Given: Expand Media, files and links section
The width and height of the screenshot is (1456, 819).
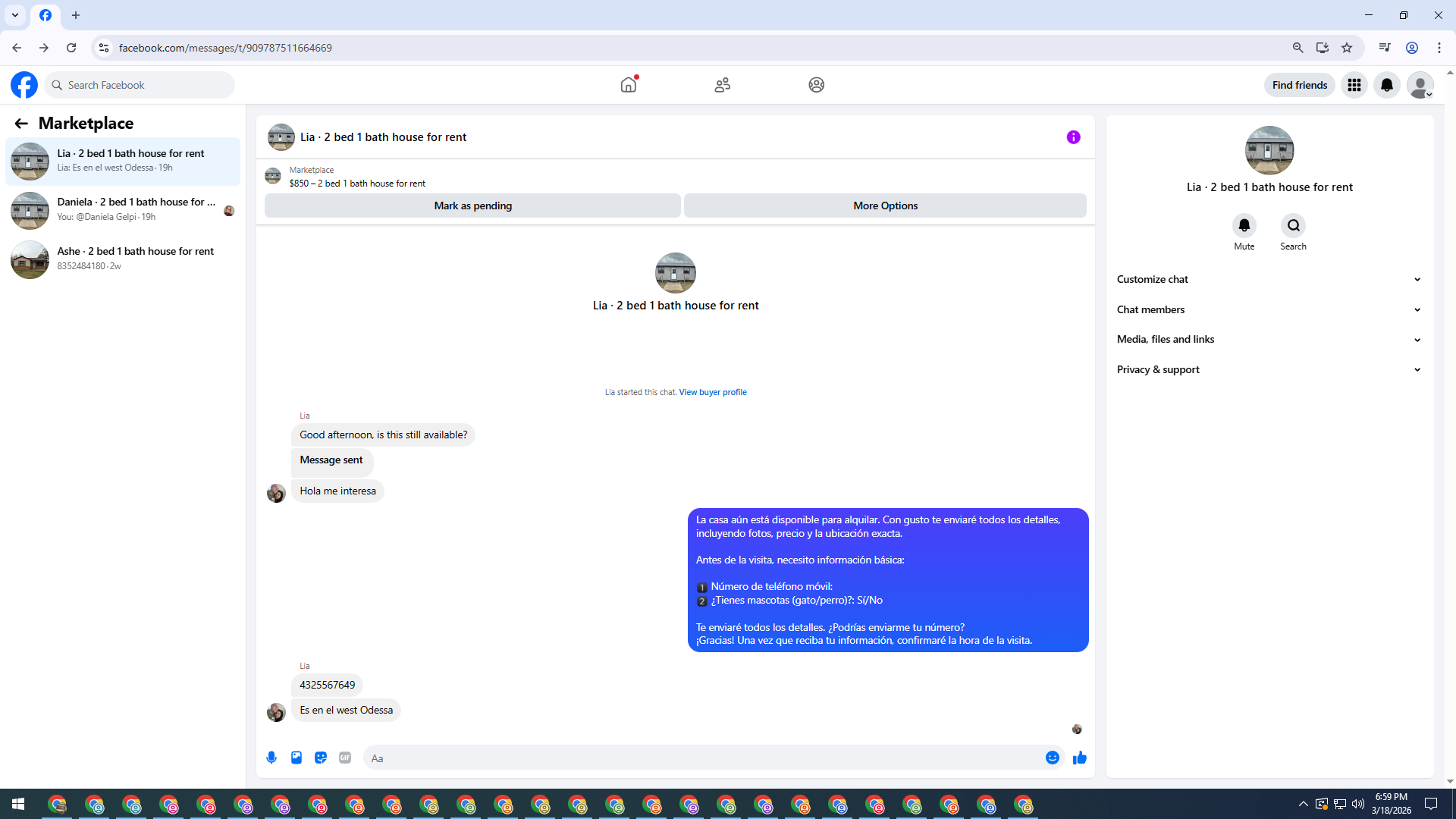Looking at the screenshot, I should (1268, 339).
